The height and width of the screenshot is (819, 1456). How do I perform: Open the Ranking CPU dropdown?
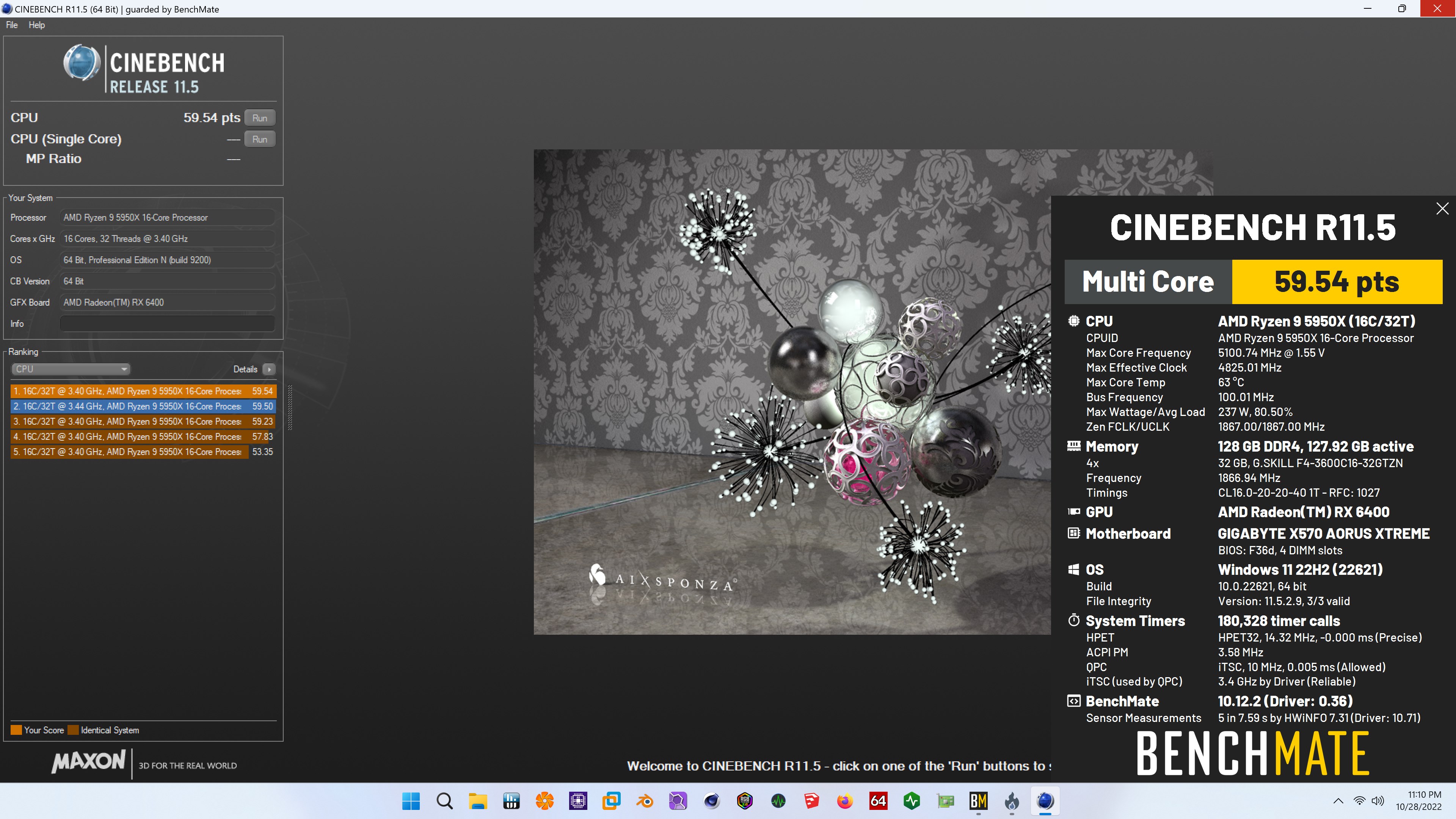click(x=71, y=369)
